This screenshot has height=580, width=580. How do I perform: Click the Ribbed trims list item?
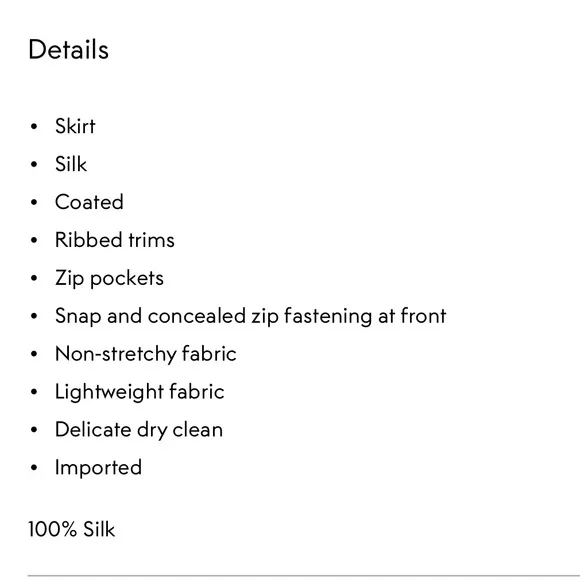[x=115, y=240]
